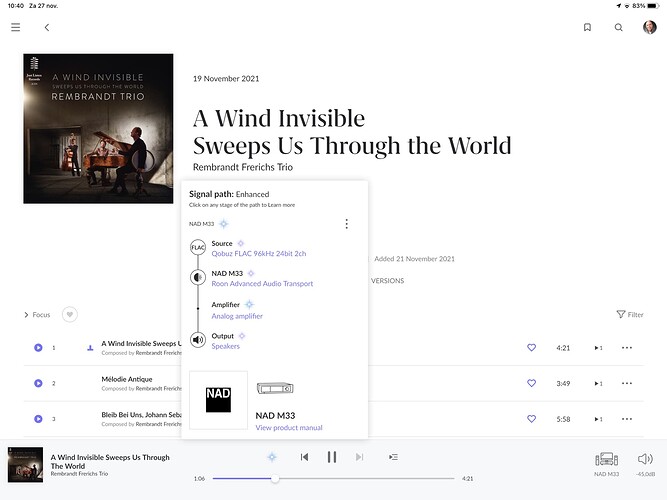Image resolution: width=667 pixels, height=500 pixels.
Task: Click the playback progress slider handle
Action: pos(275,478)
